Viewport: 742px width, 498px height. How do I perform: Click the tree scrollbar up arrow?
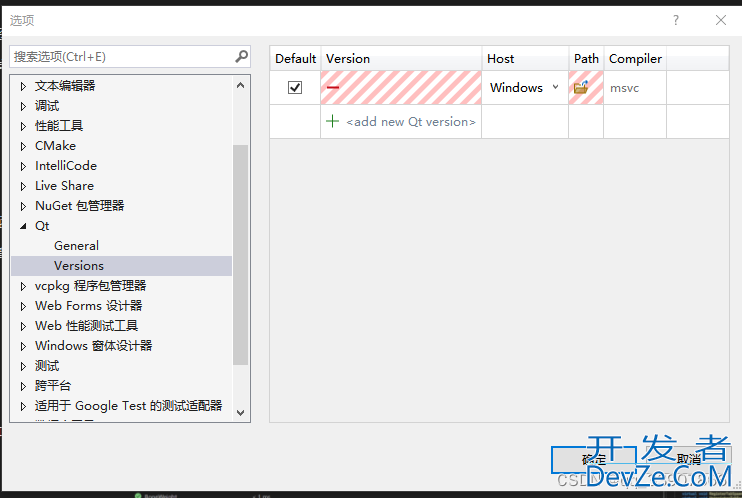pyautogui.click(x=240, y=85)
